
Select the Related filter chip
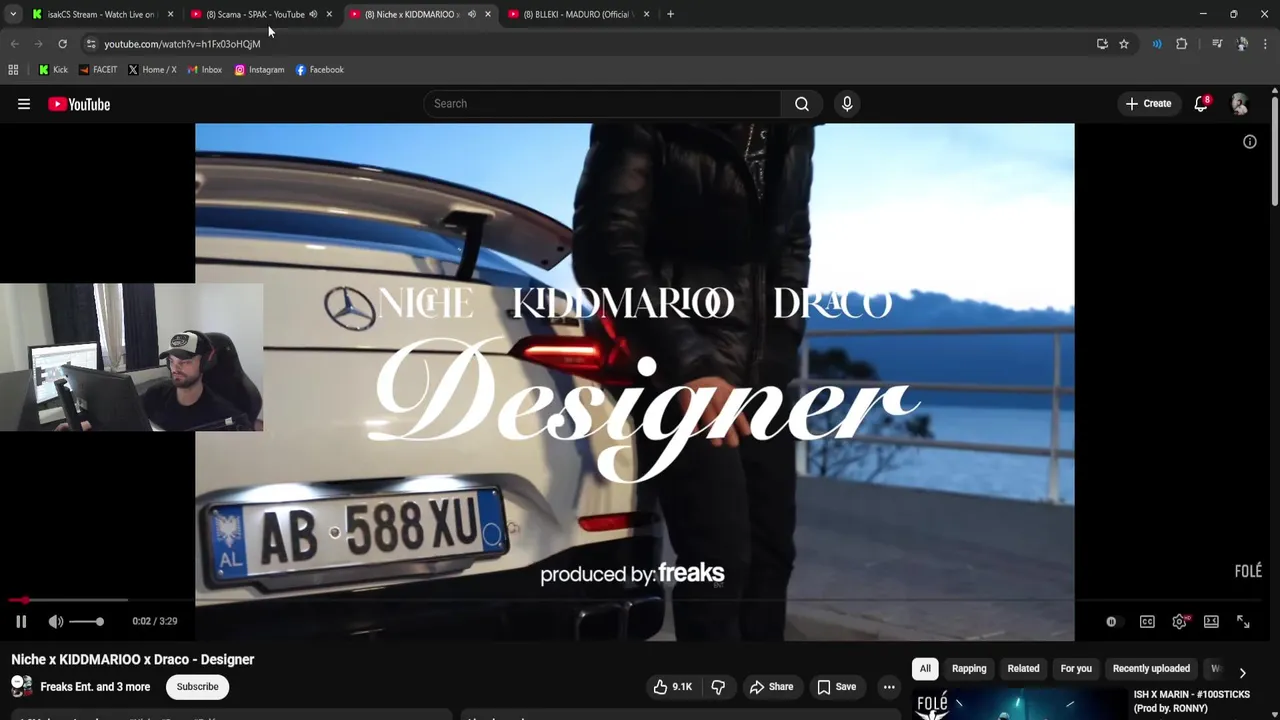tap(1023, 669)
